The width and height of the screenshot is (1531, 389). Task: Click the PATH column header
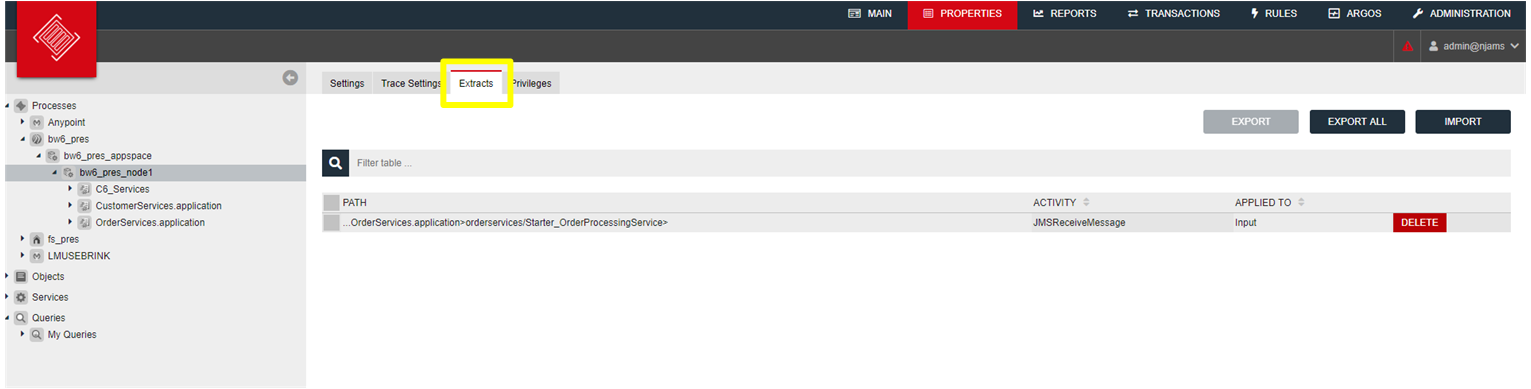[x=354, y=203]
